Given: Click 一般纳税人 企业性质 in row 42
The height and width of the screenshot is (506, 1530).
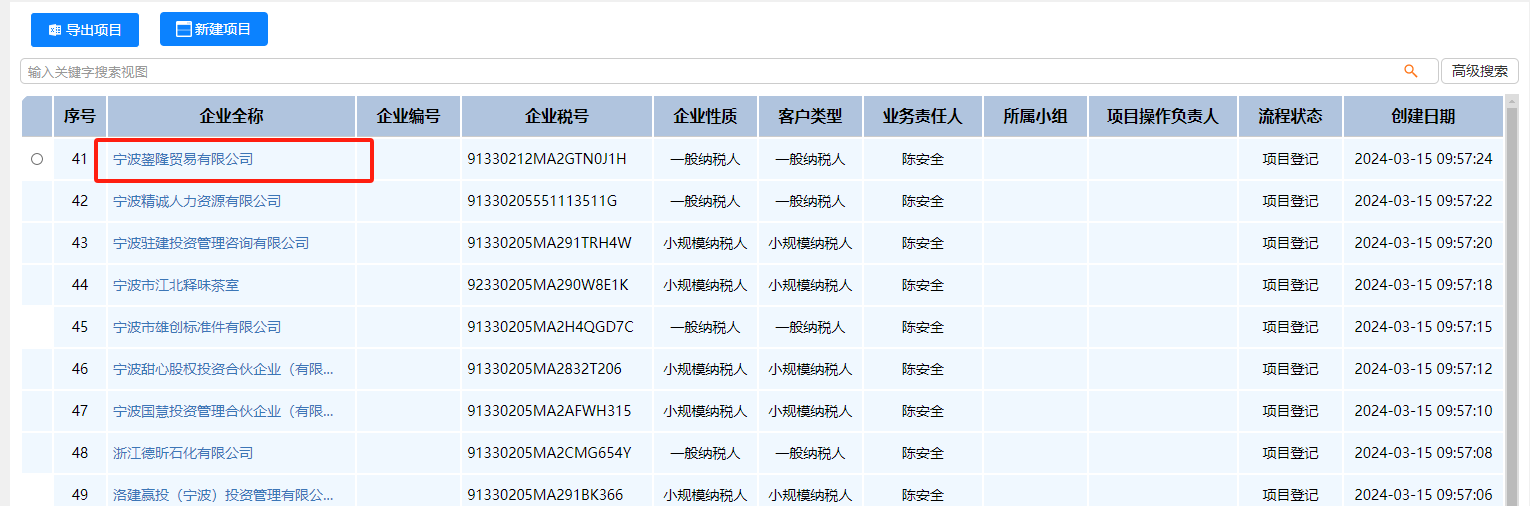Looking at the screenshot, I should 706,201.
